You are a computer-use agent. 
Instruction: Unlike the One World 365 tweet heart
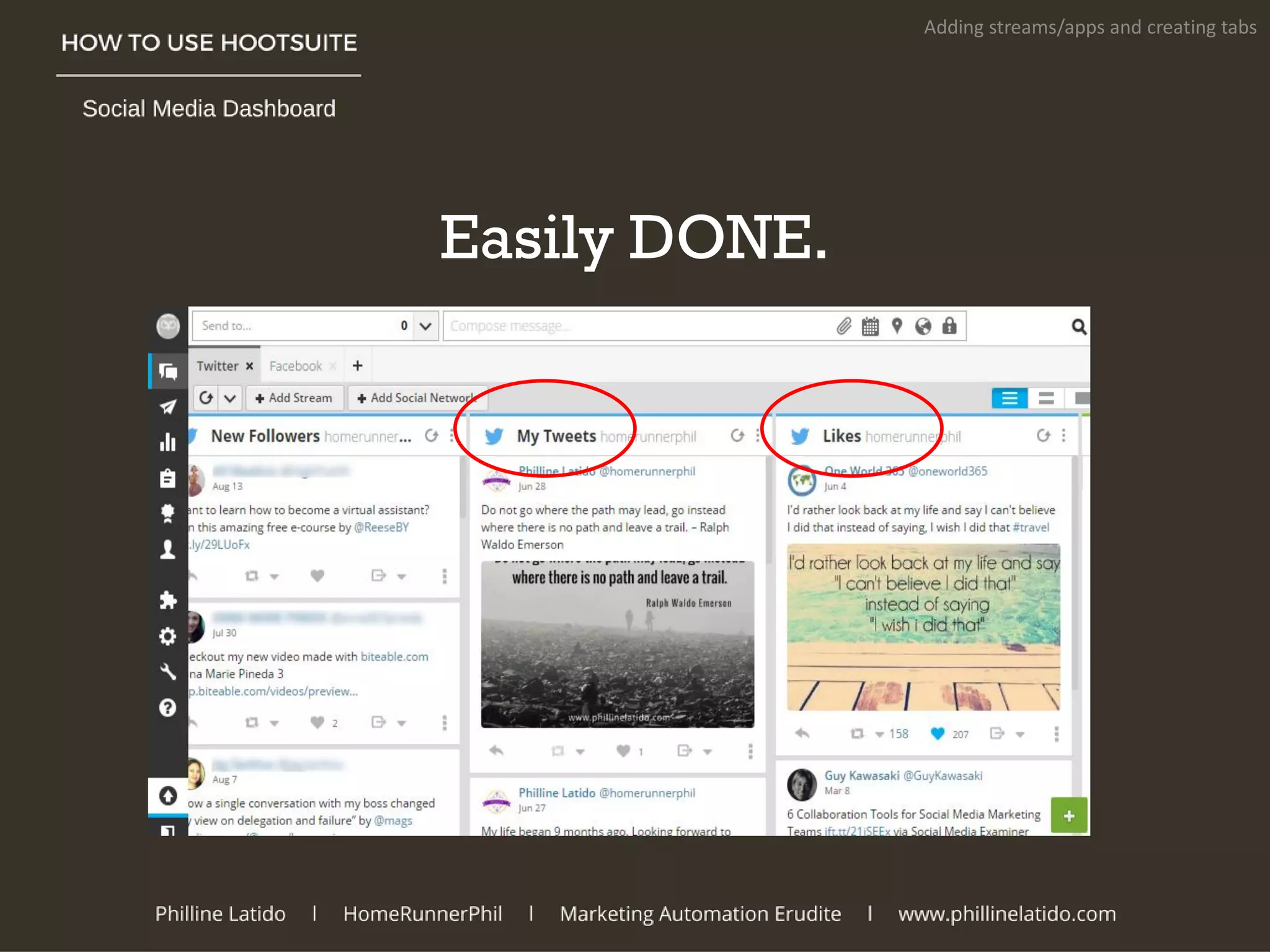point(938,733)
